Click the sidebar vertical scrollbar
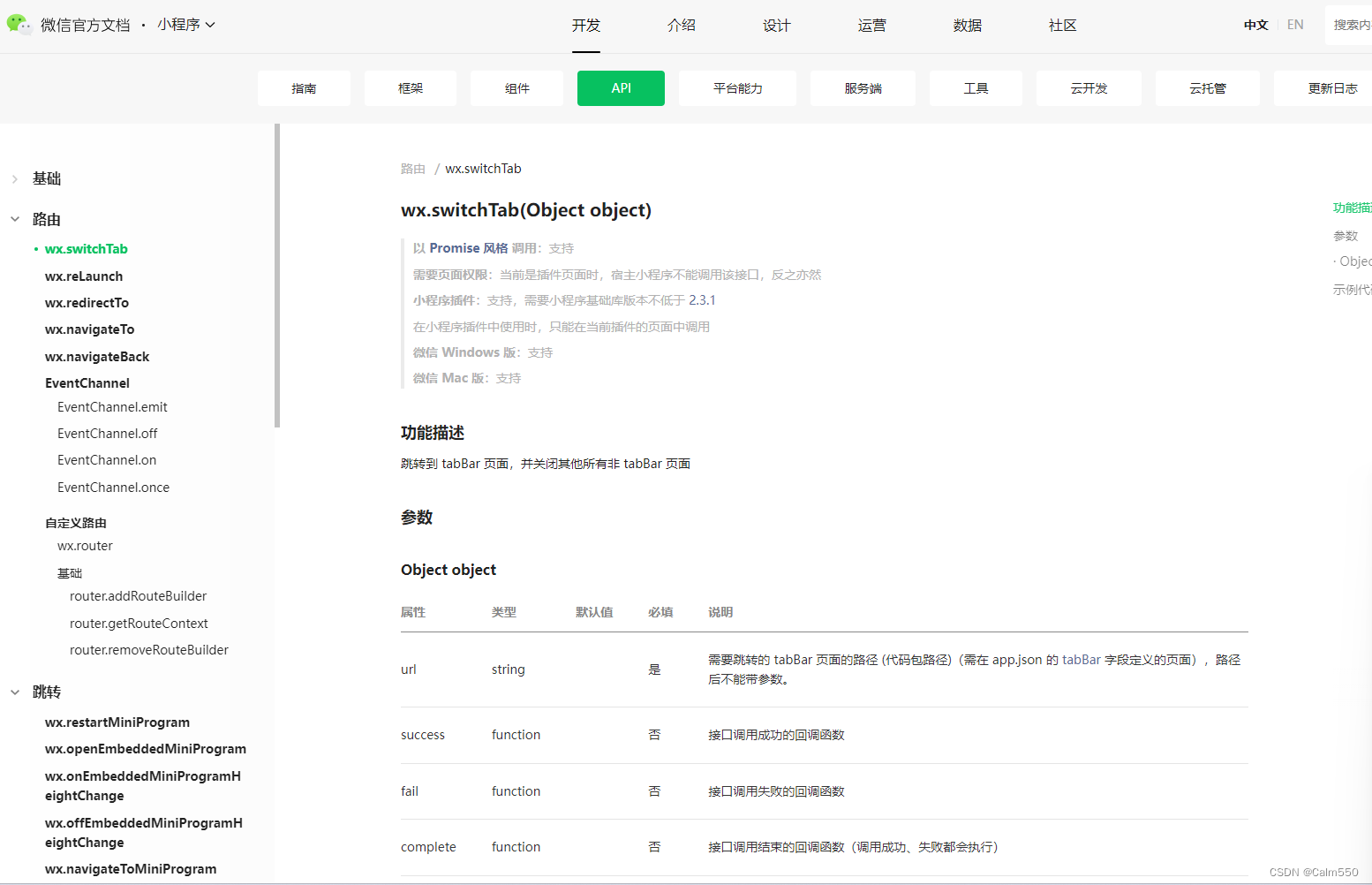The width and height of the screenshot is (1372, 885). [277, 276]
